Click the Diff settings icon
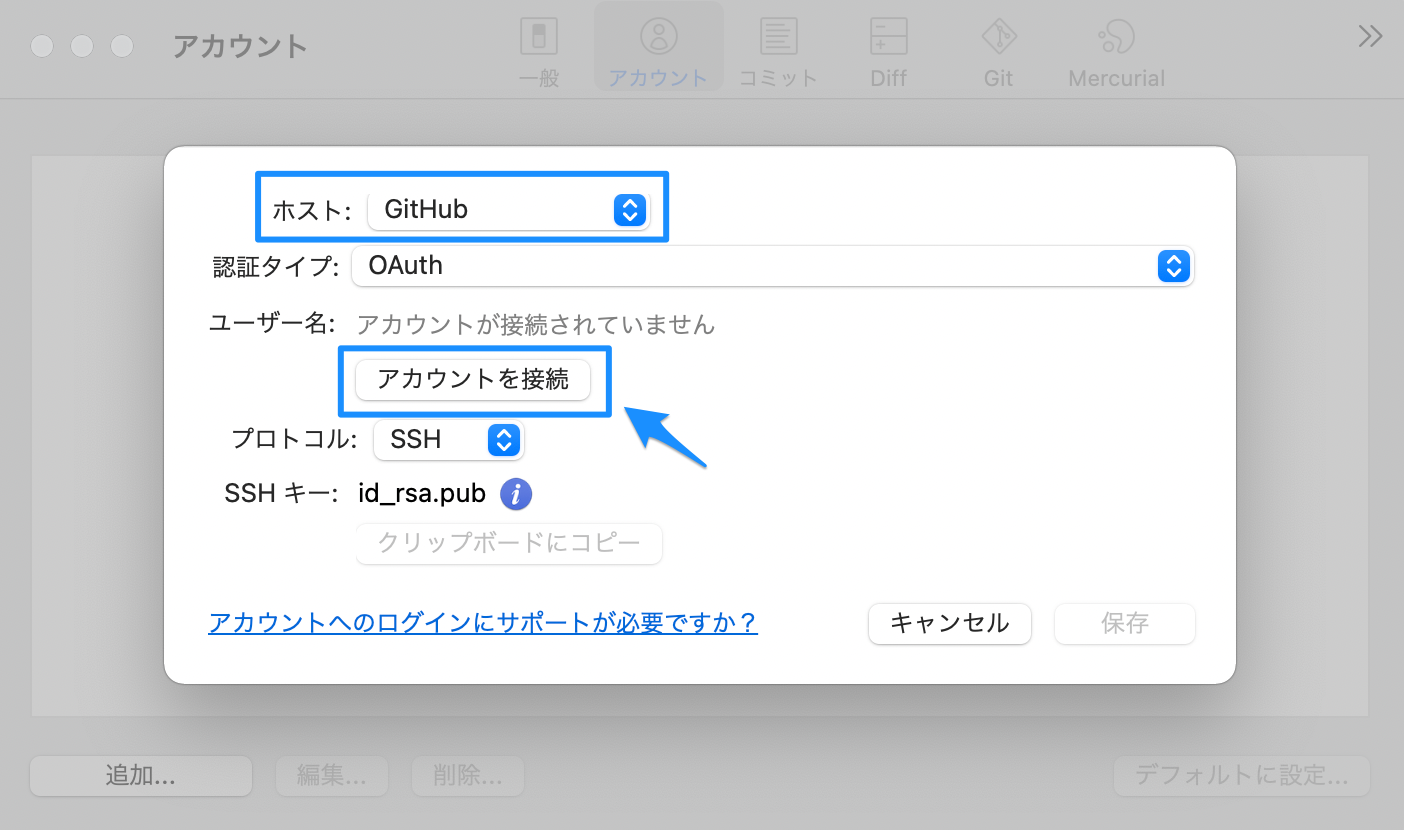Screen dimensions: 1404x830 [888, 47]
